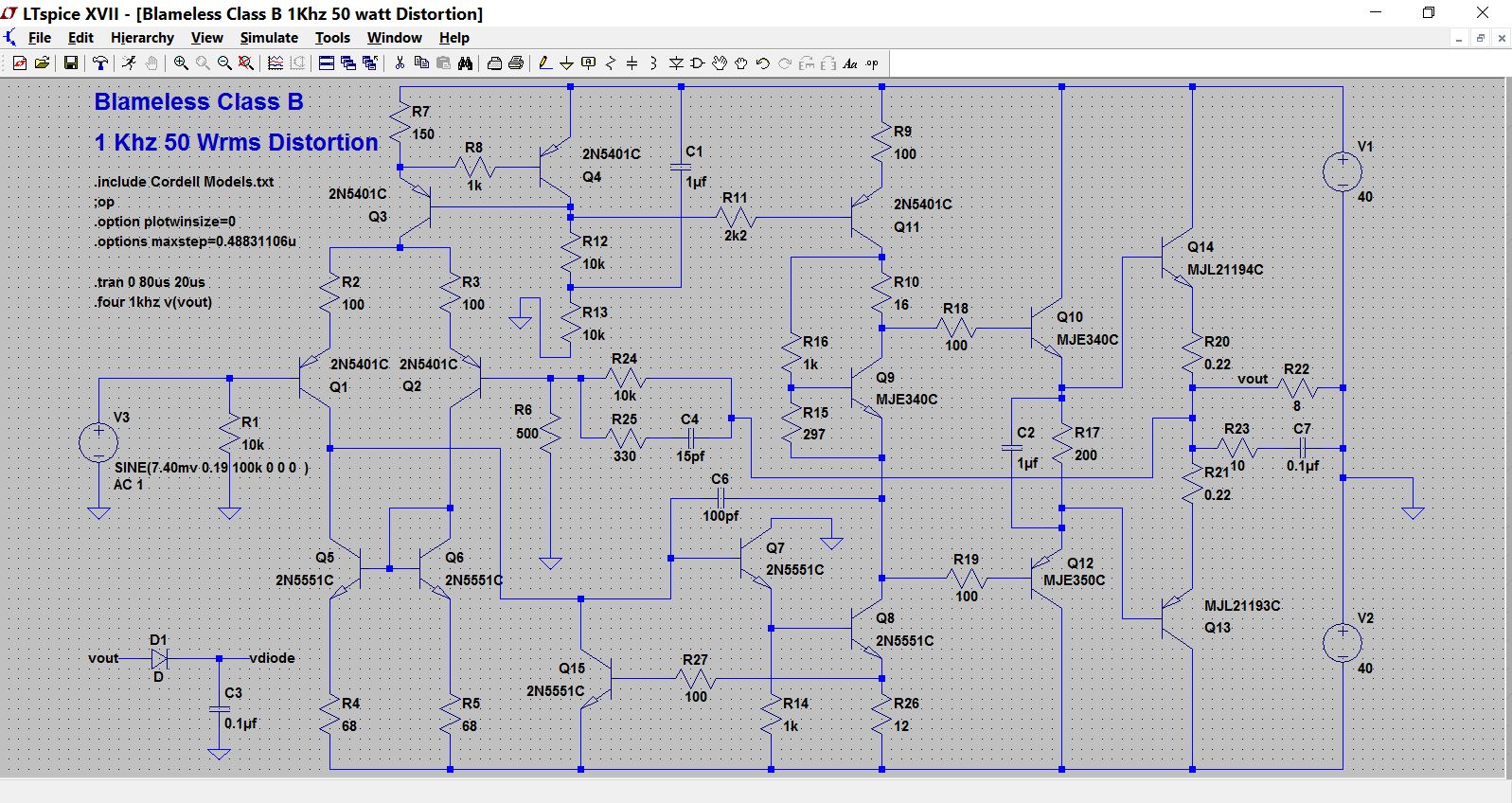The width and height of the screenshot is (1512, 803).
Task: Click the V3 sine source symbol
Action: (98, 443)
